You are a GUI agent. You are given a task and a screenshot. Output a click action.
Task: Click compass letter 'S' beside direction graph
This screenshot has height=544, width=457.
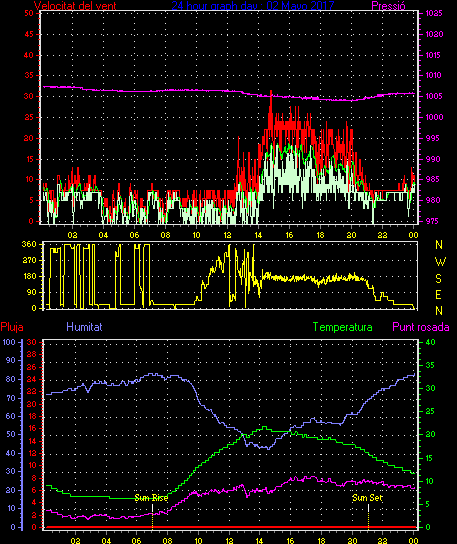coord(439,278)
